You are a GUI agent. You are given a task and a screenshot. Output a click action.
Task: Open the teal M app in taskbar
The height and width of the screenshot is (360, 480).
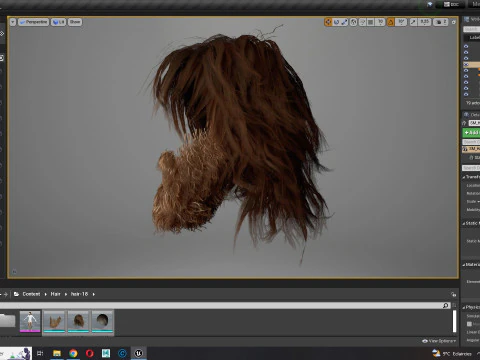(106, 353)
